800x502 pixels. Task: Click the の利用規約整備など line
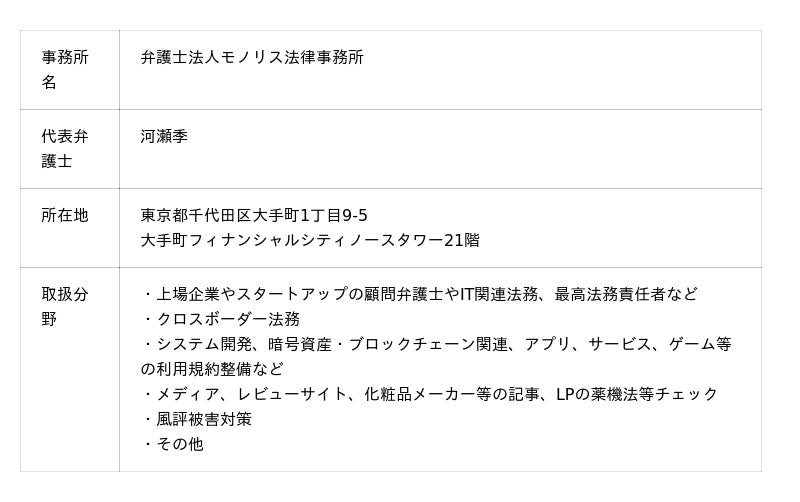coord(212,369)
